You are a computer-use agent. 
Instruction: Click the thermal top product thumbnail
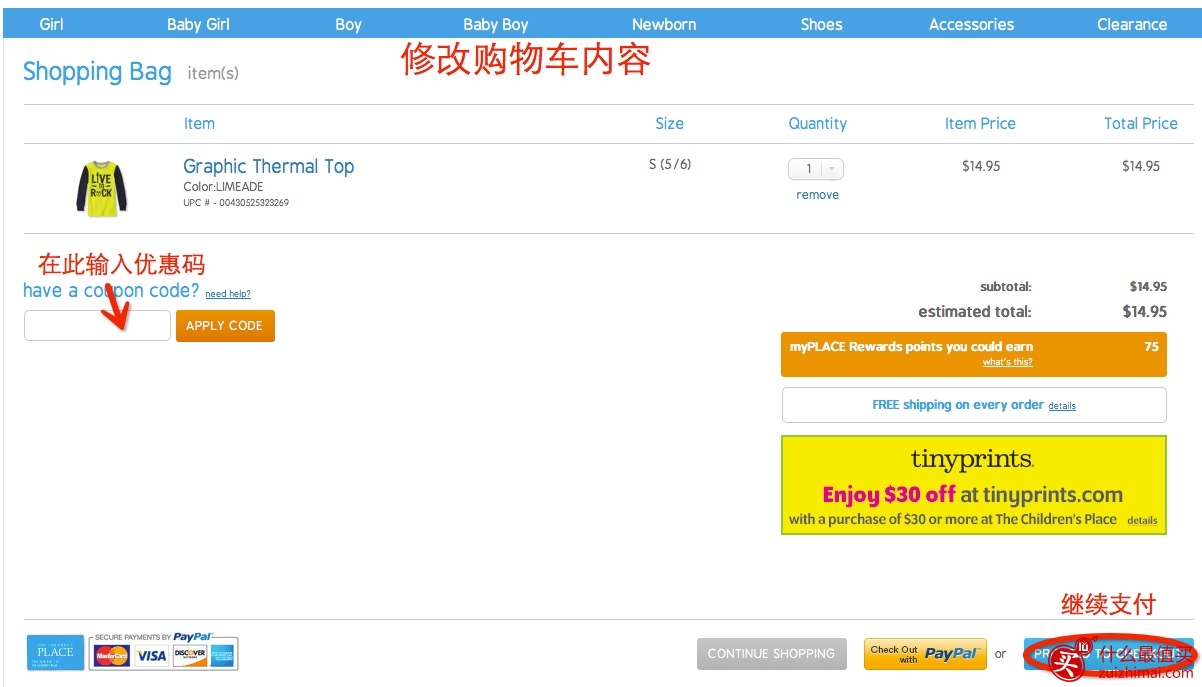tap(102, 189)
